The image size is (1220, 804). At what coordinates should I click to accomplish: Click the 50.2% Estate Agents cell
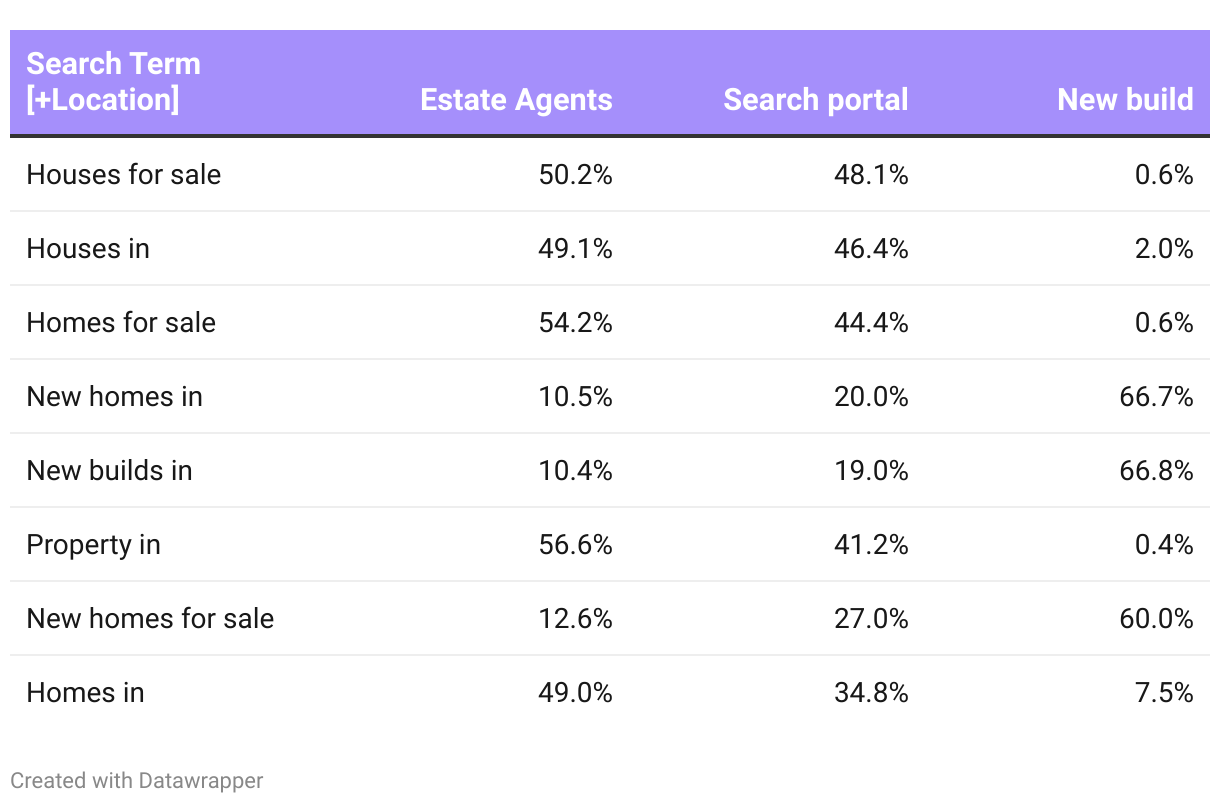click(x=575, y=174)
